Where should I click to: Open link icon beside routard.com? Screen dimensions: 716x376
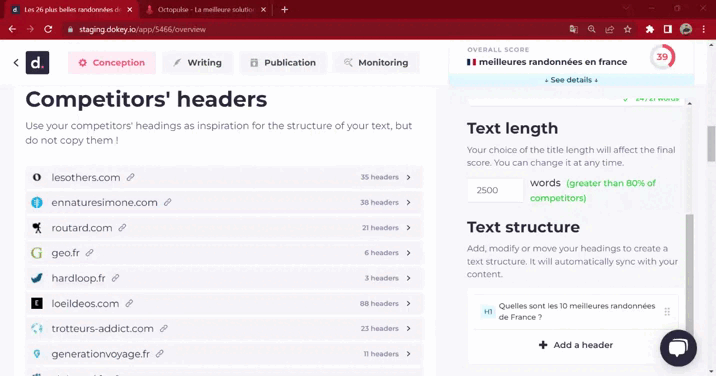[122, 228]
